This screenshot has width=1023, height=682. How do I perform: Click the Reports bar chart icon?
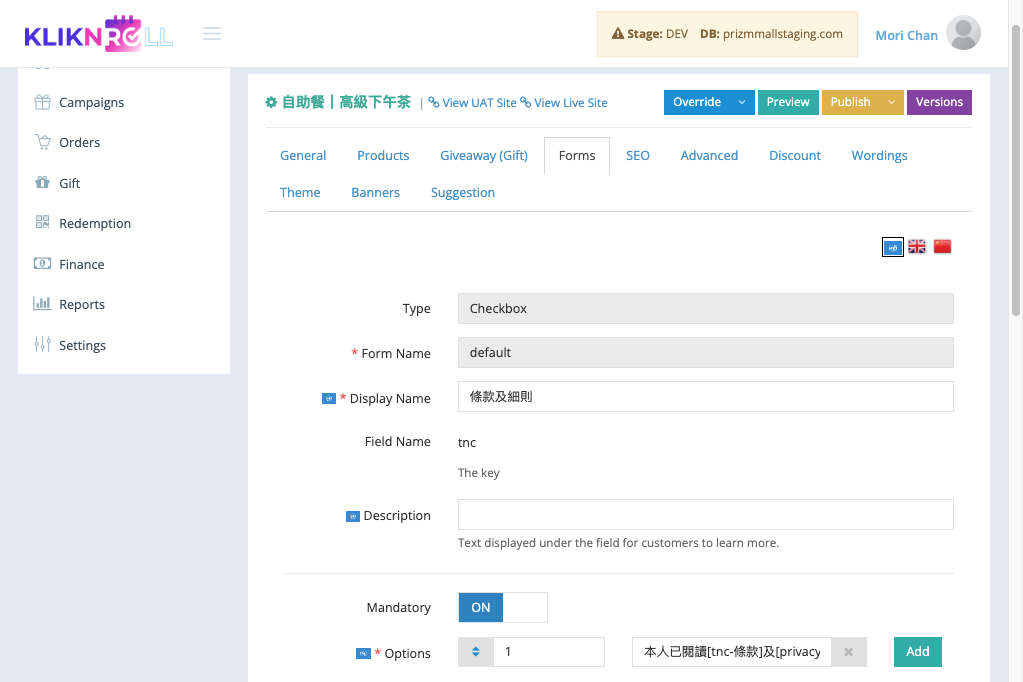(42, 303)
